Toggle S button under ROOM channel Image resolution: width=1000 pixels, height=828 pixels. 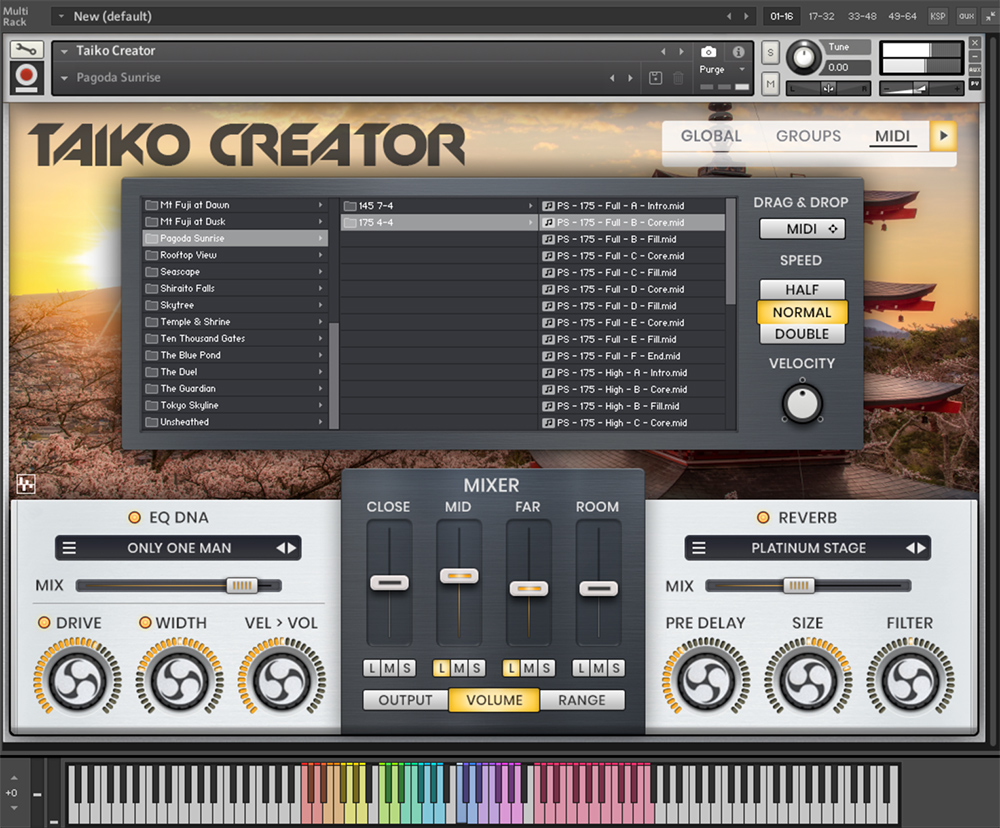[615, 668]
